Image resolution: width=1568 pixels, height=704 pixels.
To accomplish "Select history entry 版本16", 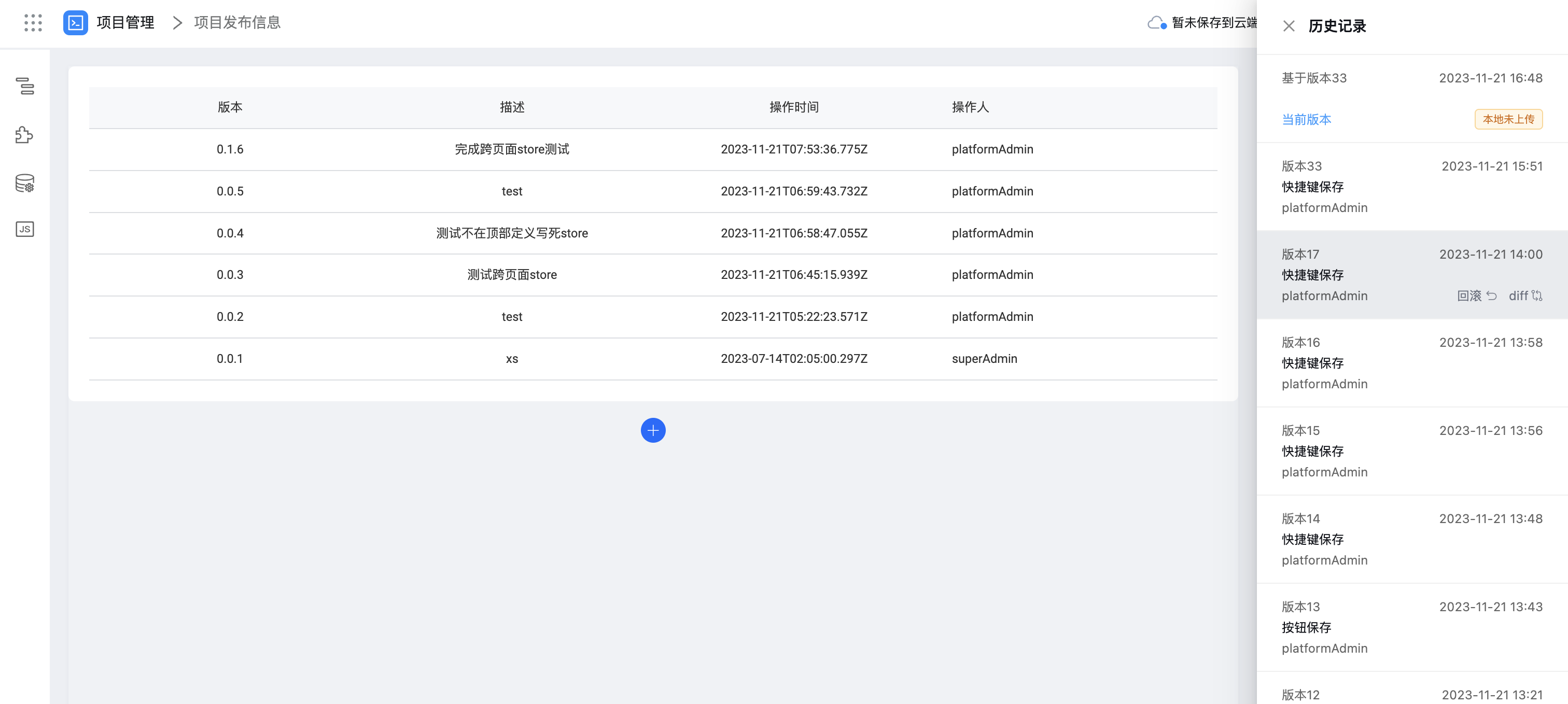I will coord(1412,363).
